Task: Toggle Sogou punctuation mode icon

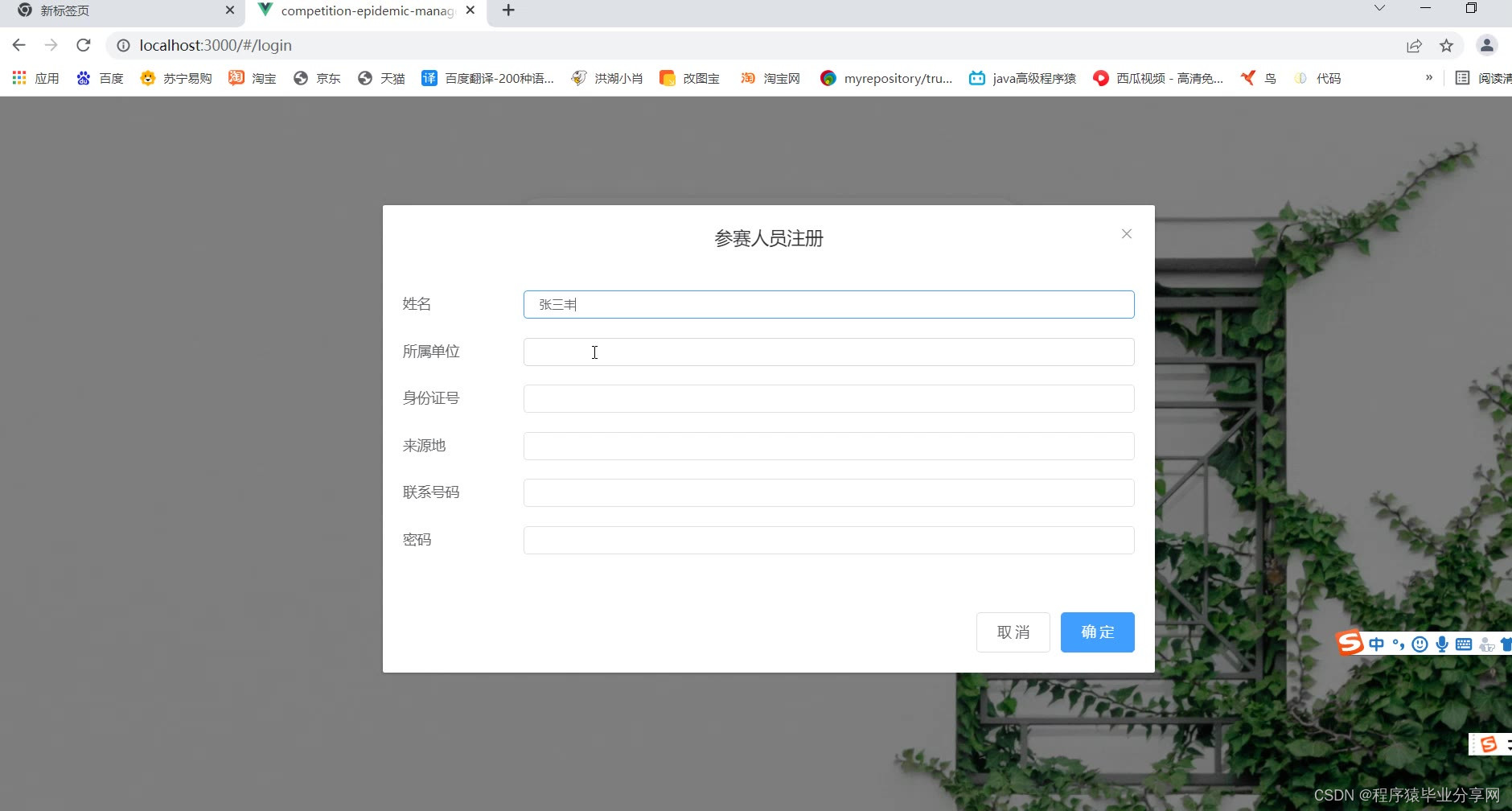Action: [x=1399, y=644]
